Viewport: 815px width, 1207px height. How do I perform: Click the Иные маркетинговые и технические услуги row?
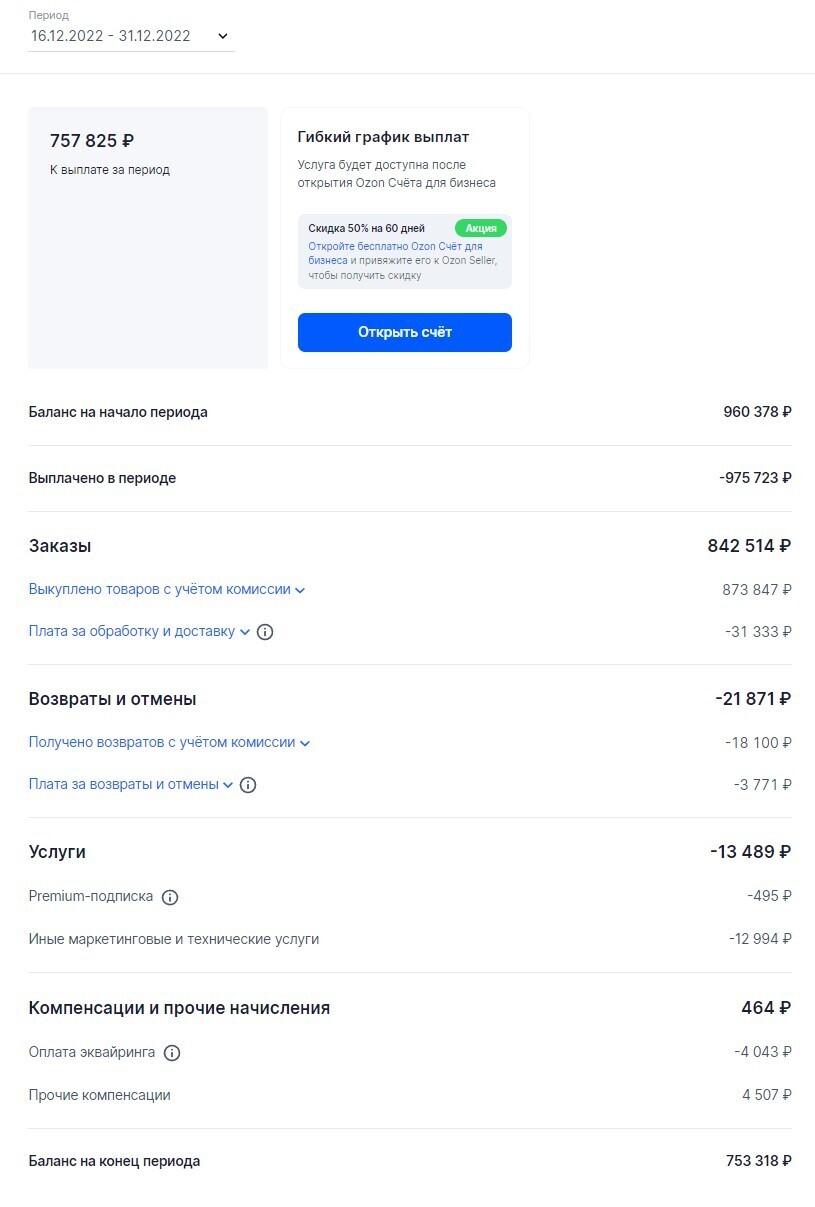tap(174, 939)
